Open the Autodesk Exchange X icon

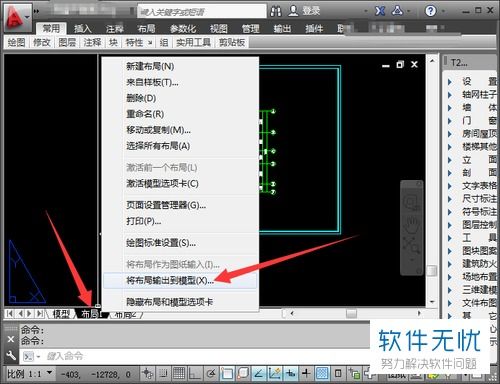[x=380, y=11]
